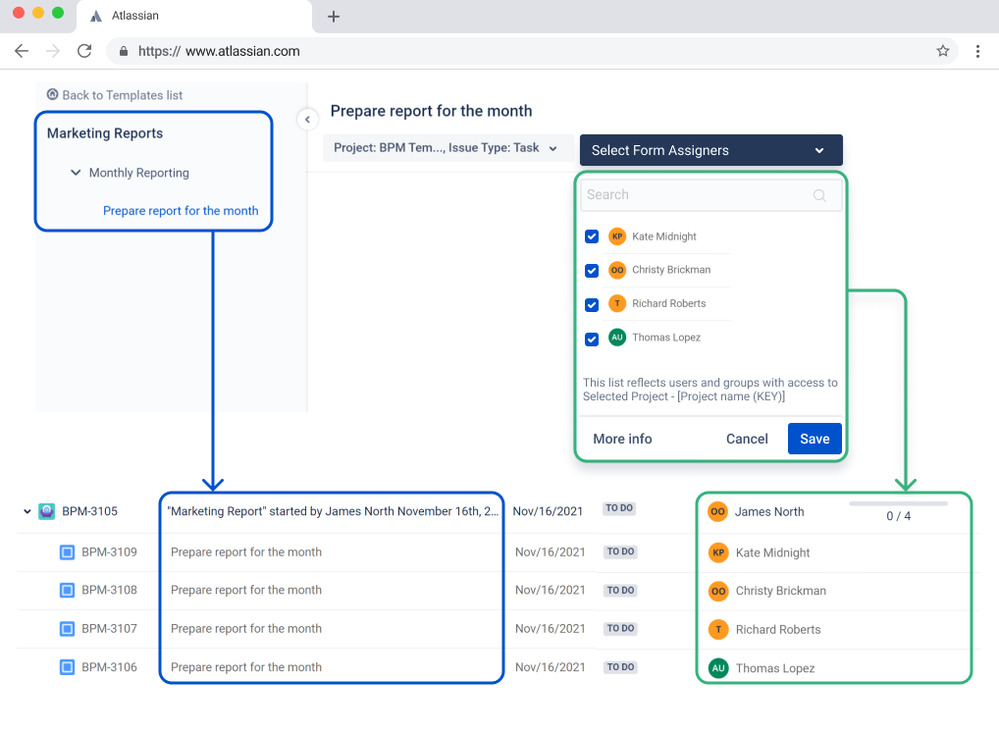Open issue BPM-3109

pyautogui.click(x=109, y=552)
